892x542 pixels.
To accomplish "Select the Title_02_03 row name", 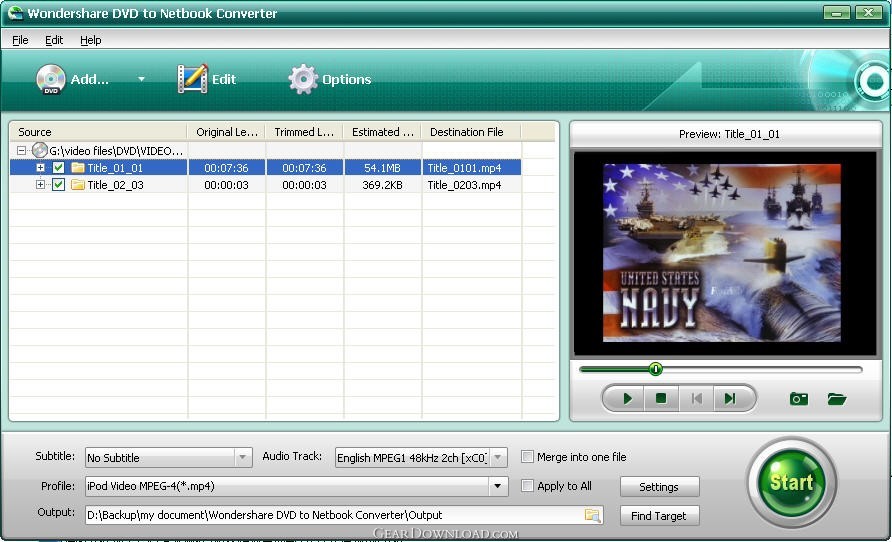I will [x=115, y=185].
